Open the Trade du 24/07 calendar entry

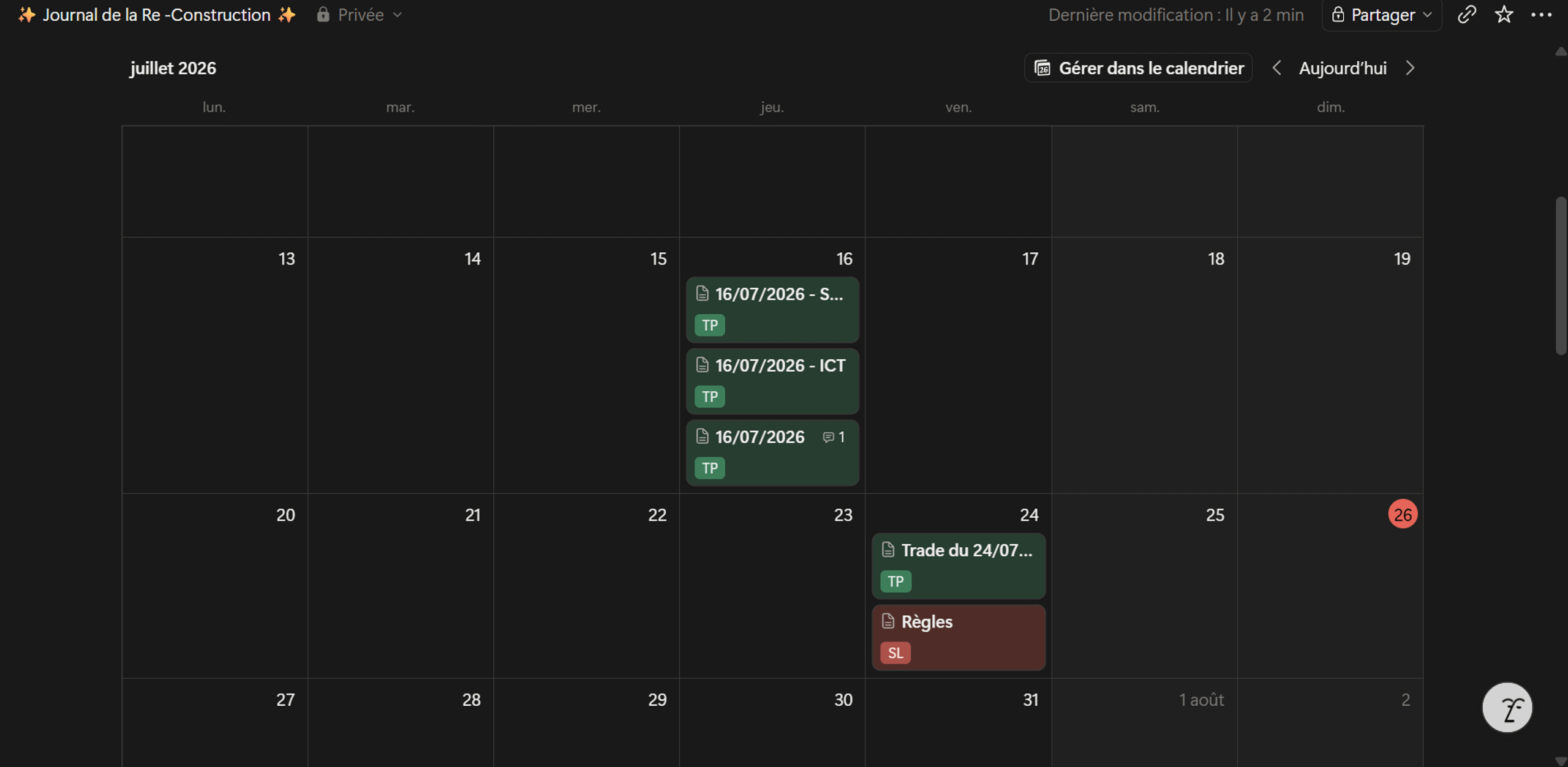[x=959, y=566]
